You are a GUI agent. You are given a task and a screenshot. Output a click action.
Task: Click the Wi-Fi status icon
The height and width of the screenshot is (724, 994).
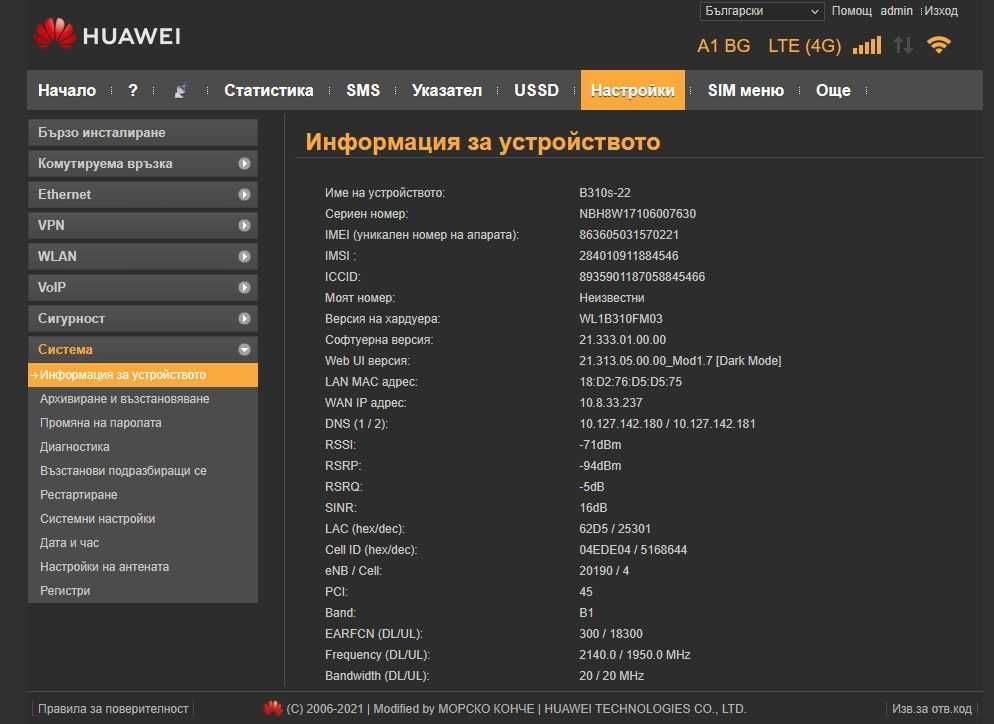(938, 45)
